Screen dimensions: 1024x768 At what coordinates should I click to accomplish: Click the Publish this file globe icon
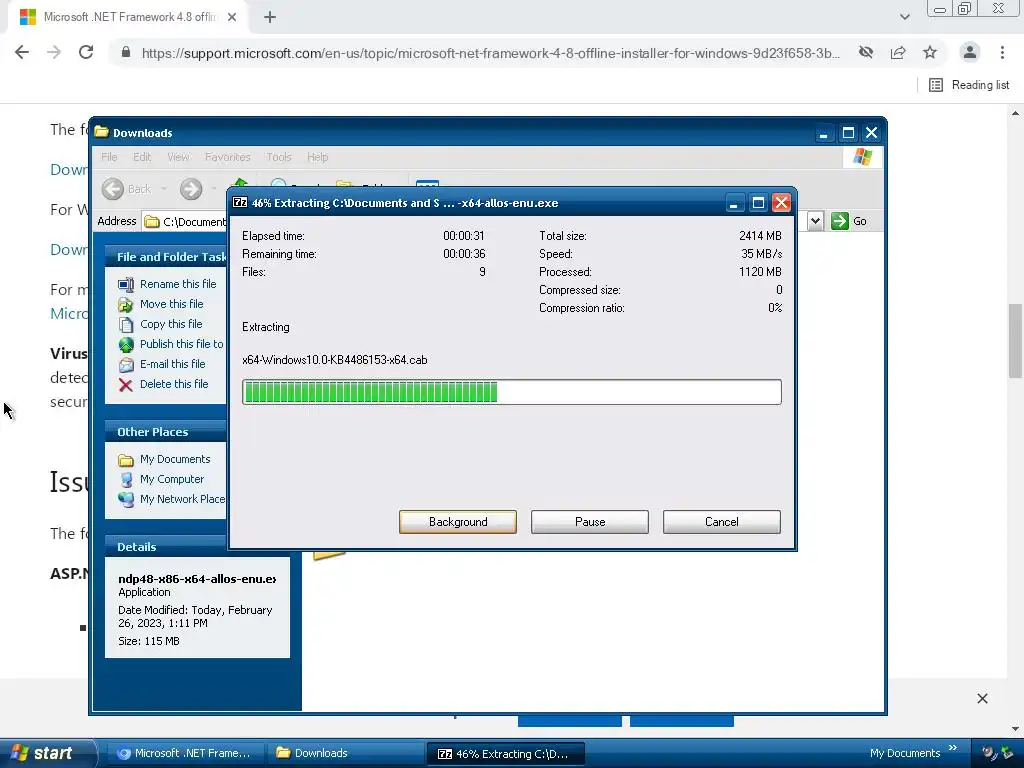tap(126, 345)
